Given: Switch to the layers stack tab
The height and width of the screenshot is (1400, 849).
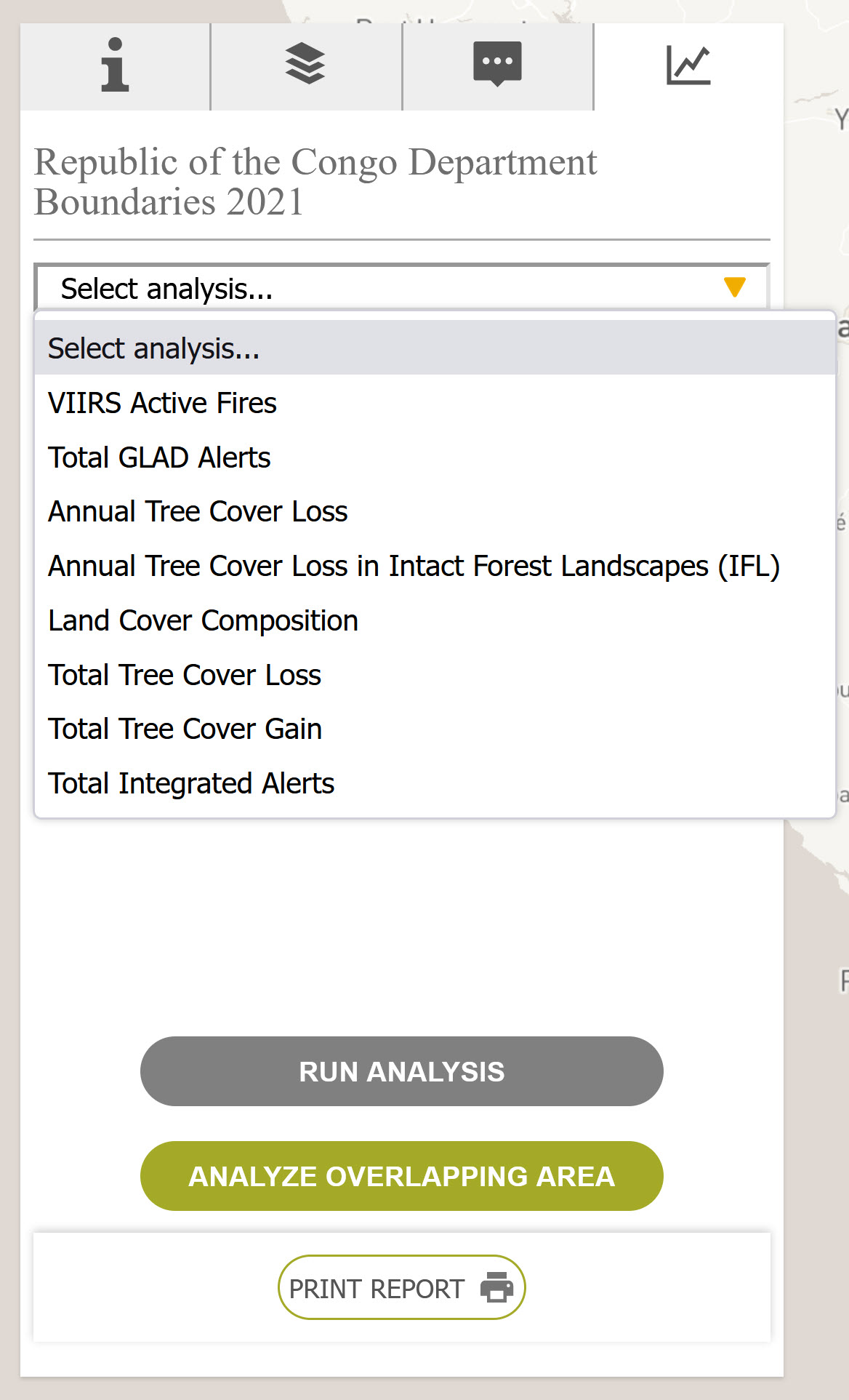Looking at the screenshot, I should tap(306, 65).
